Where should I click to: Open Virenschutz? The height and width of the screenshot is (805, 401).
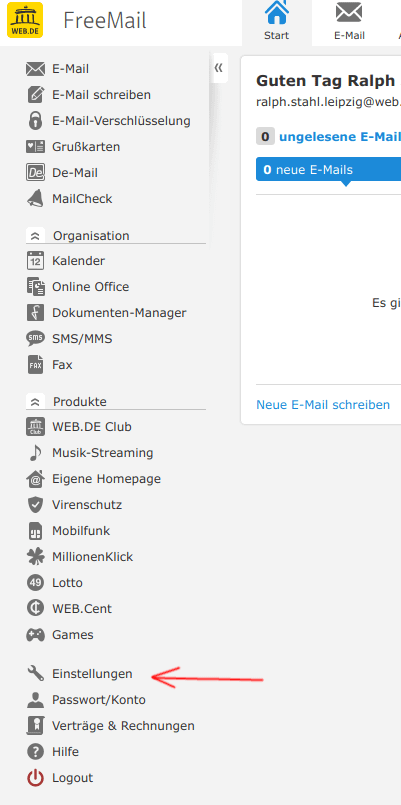coord(87,505)
